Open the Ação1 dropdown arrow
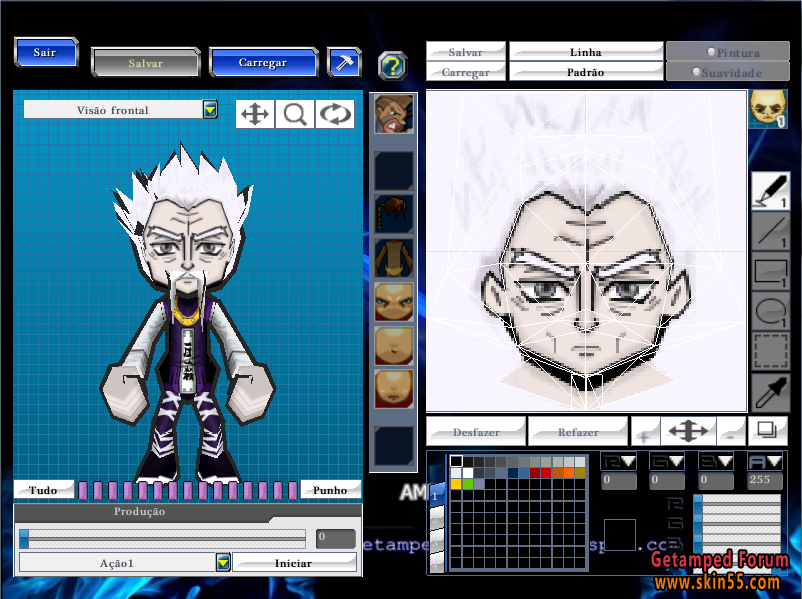Image resolution: width=802 pixels, height=599 pixels. [223, 563]
